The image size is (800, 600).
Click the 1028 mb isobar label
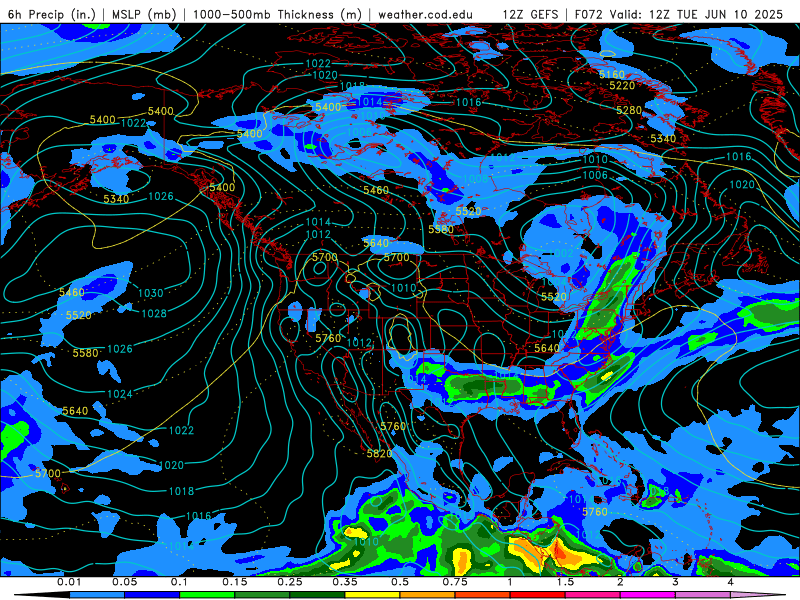coord(154,314)
